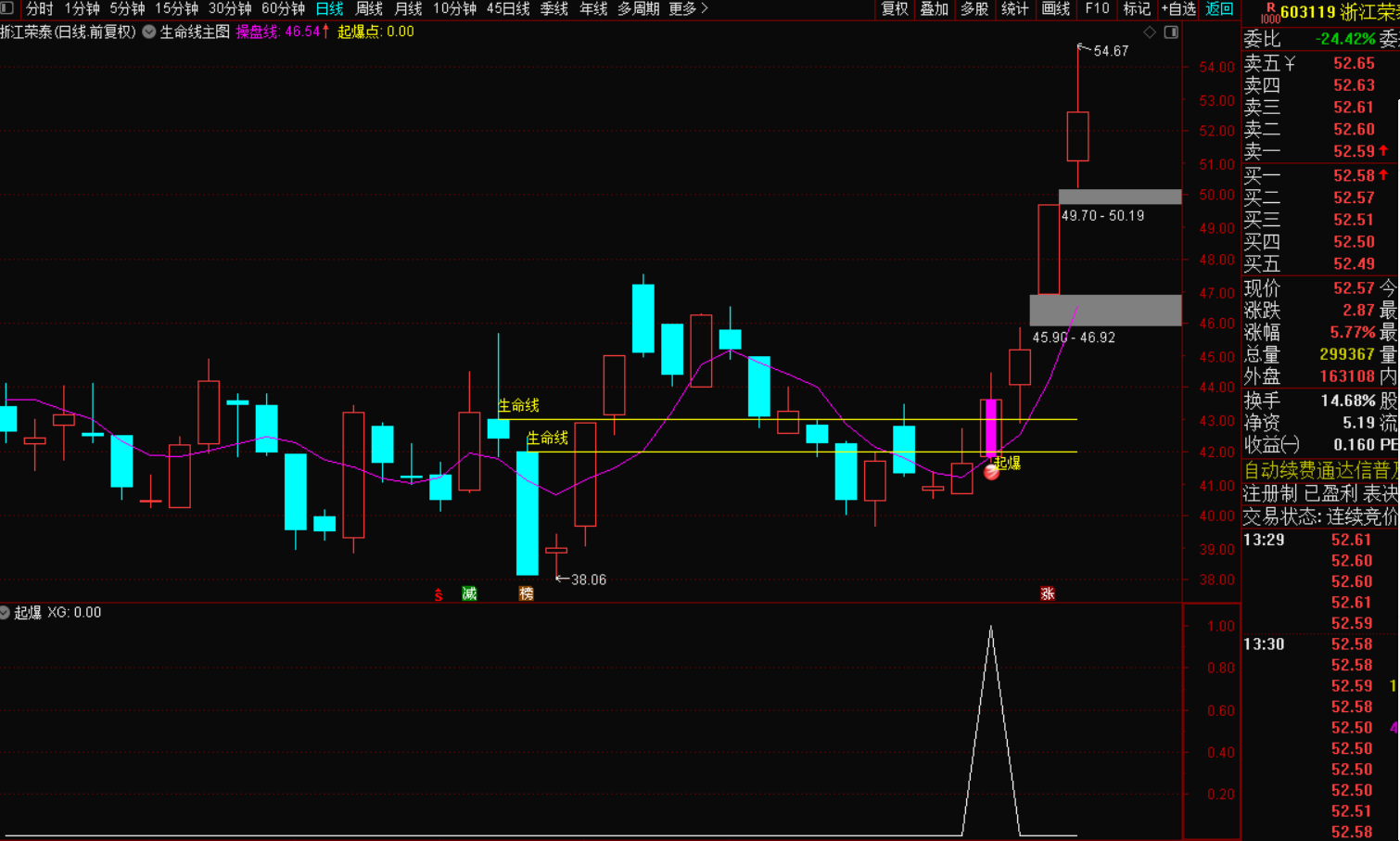Switch to the 周线 weekly tab

pyautogui.click(x=369, y=8)
